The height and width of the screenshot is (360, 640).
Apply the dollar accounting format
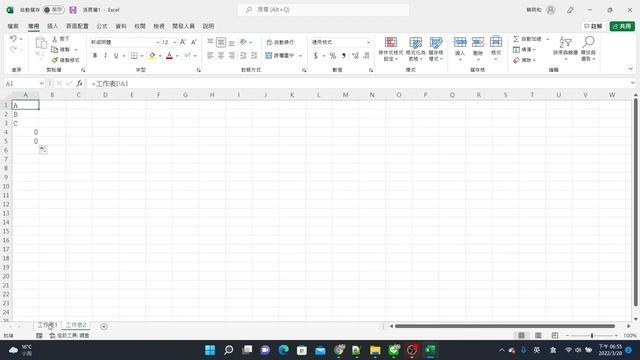pos(316,56)
